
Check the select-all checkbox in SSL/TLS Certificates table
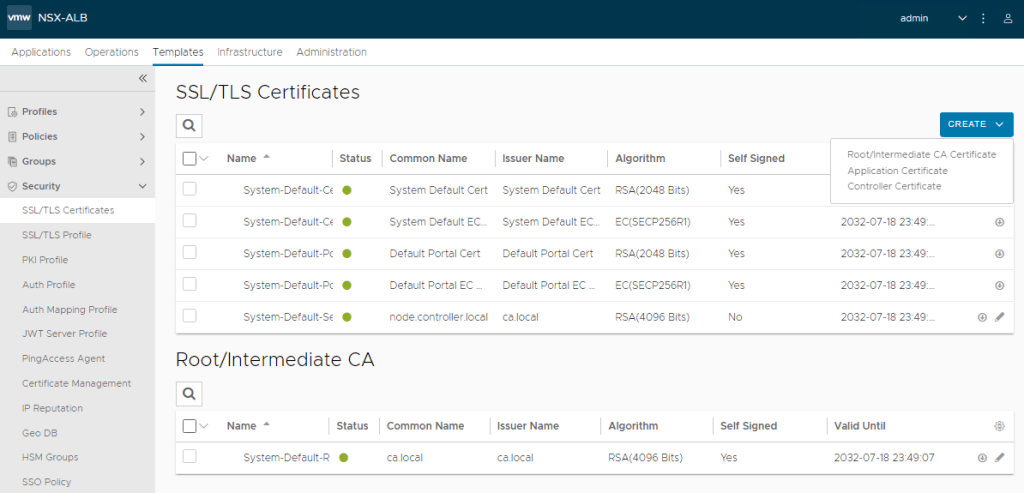click(x=190, y=158)
